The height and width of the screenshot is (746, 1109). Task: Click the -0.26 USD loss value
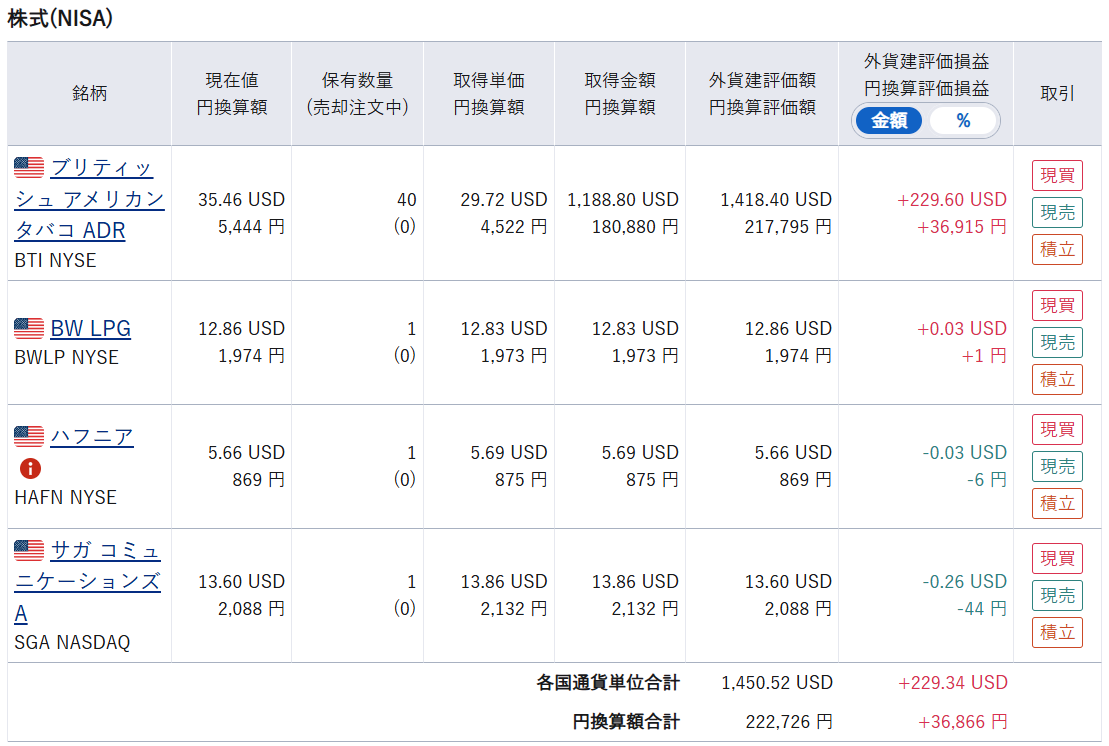(965, 581)
